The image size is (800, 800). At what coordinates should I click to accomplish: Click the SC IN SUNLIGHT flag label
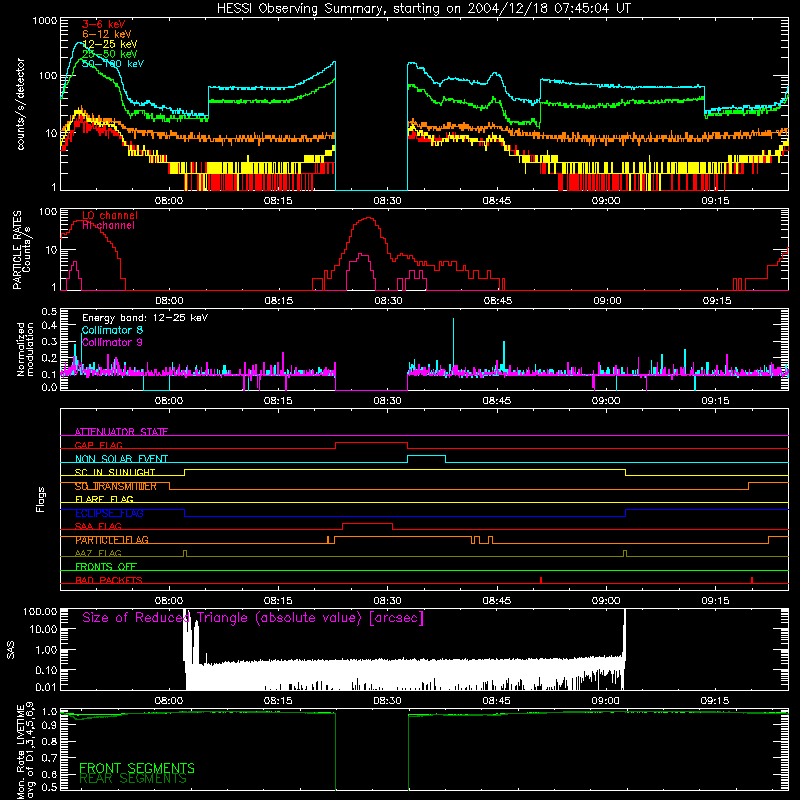point(115,472)
